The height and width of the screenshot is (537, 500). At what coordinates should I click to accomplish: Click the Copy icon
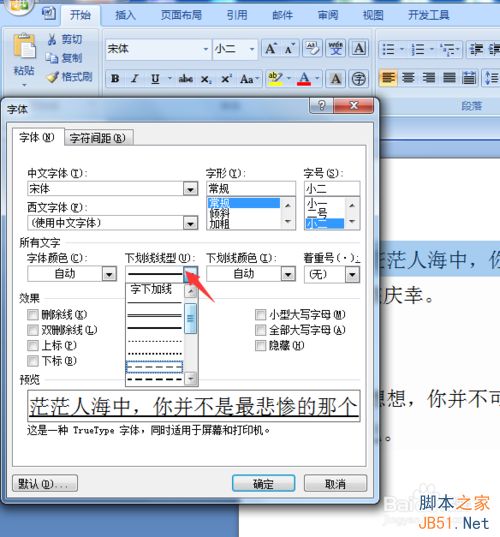pyautogui.click(x=52, y=58)
